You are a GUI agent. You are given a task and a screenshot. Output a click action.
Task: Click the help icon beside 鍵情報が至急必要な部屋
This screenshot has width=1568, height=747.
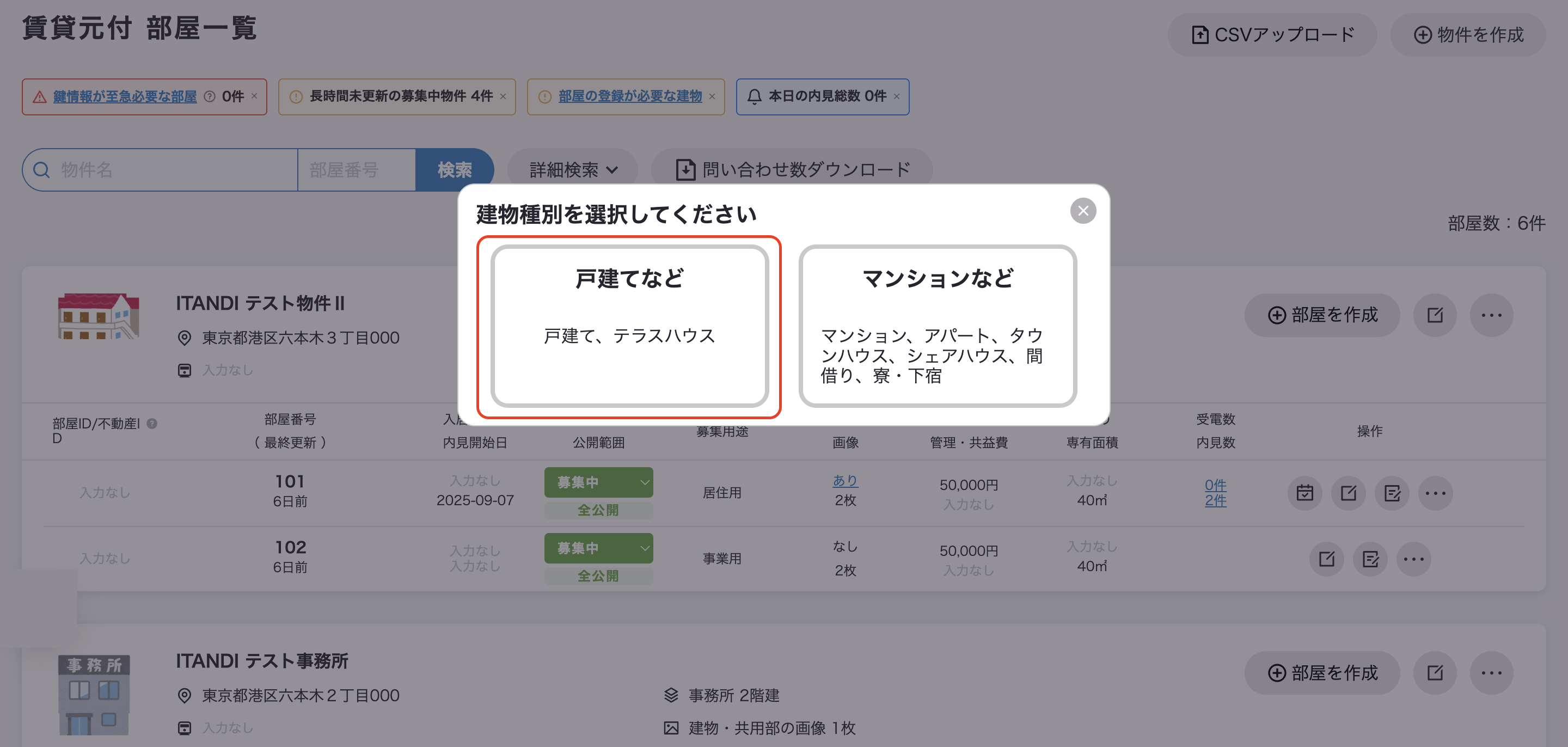coord(210,96)
